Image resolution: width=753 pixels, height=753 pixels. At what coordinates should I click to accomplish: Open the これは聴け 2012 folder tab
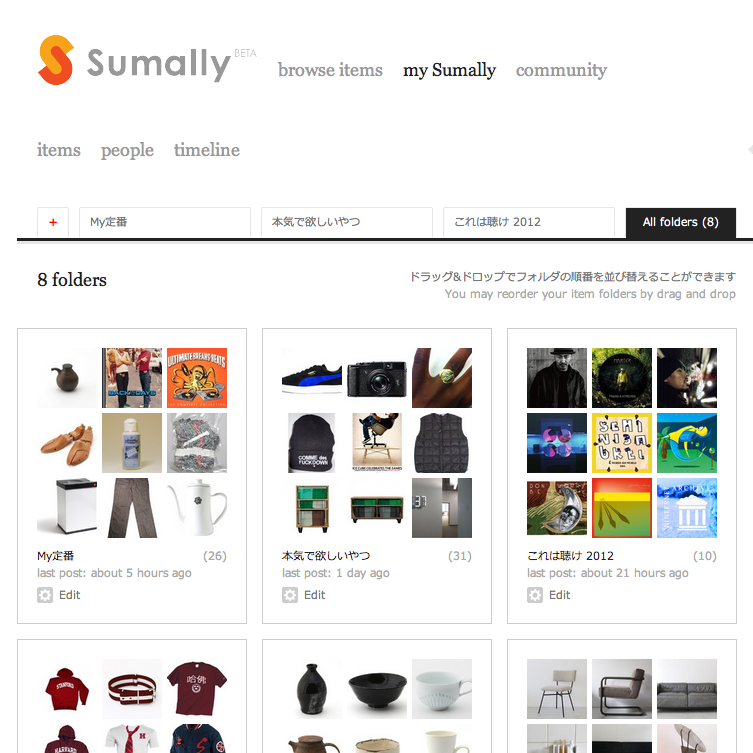[529, 222]
